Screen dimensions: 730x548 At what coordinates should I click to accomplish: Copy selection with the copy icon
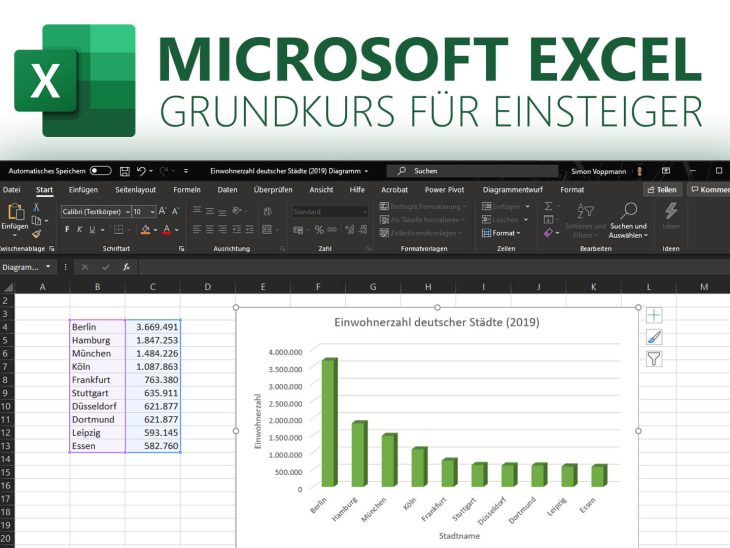point(36,220)
